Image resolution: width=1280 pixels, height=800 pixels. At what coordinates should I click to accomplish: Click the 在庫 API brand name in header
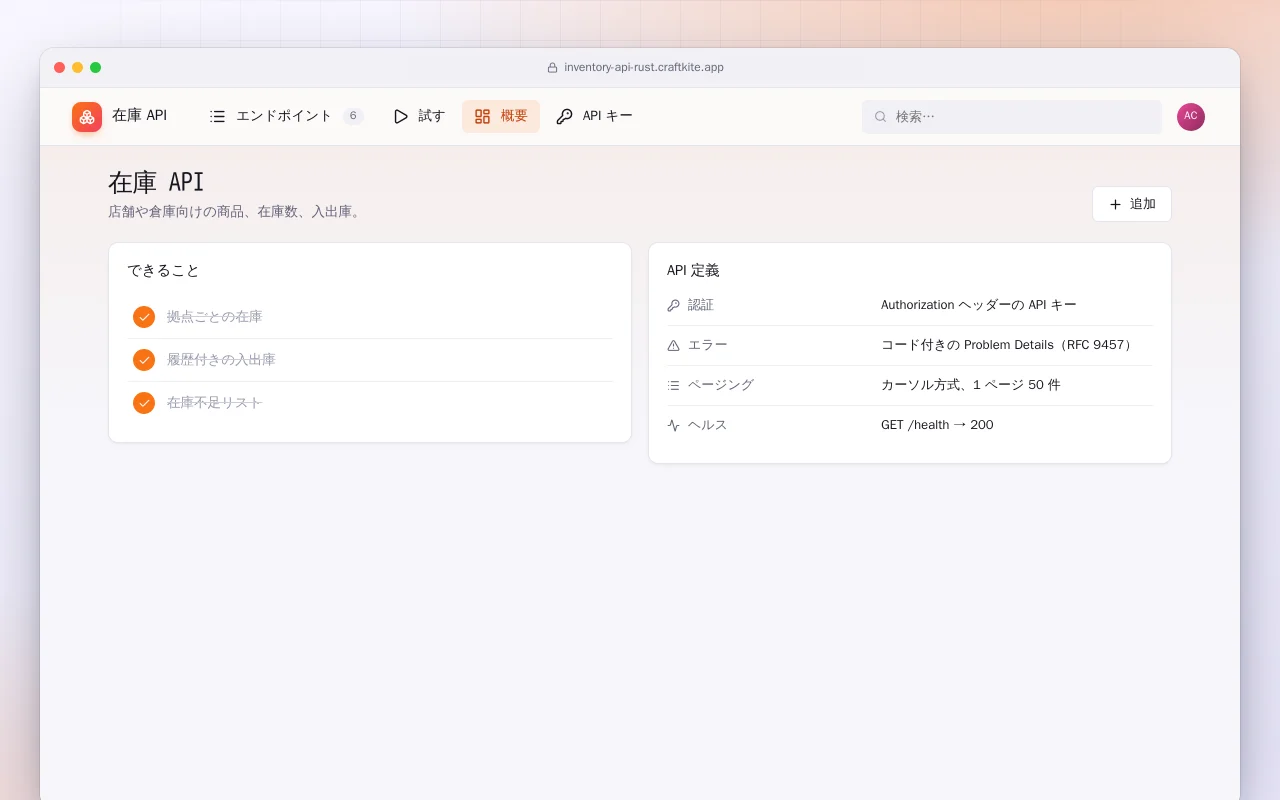tap(140, 116)
